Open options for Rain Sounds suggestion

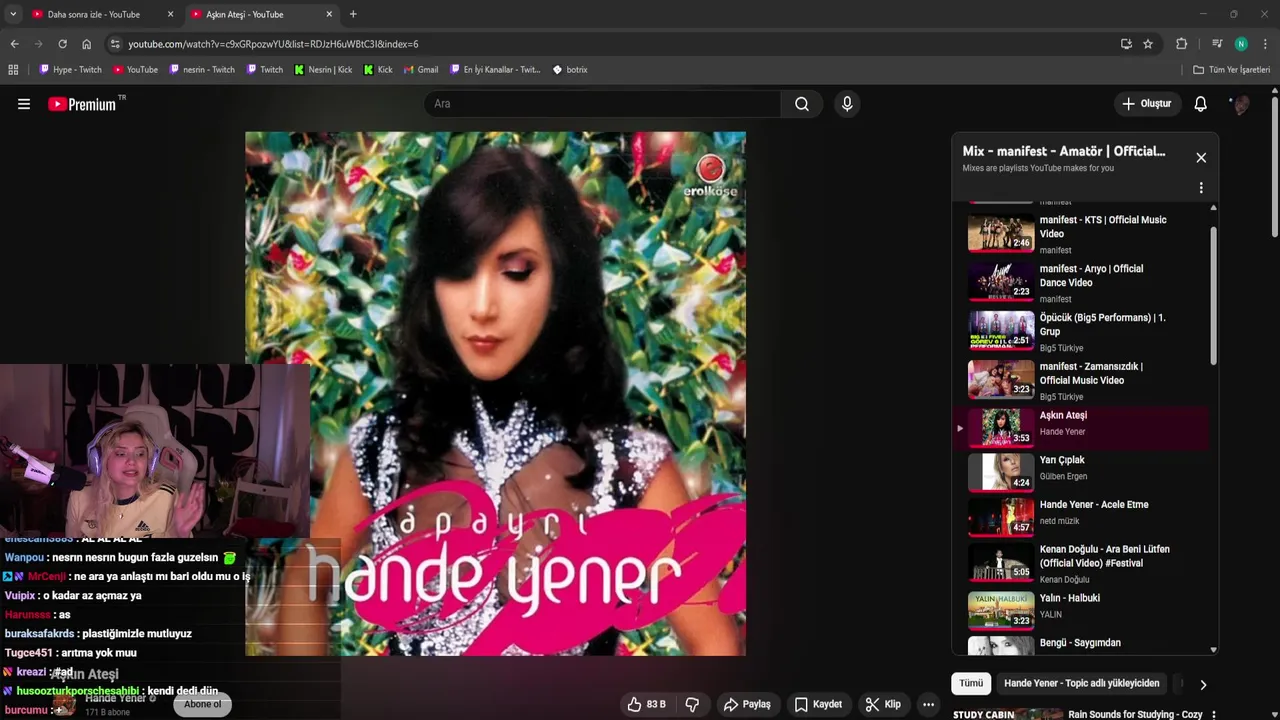coord(1213,715)
